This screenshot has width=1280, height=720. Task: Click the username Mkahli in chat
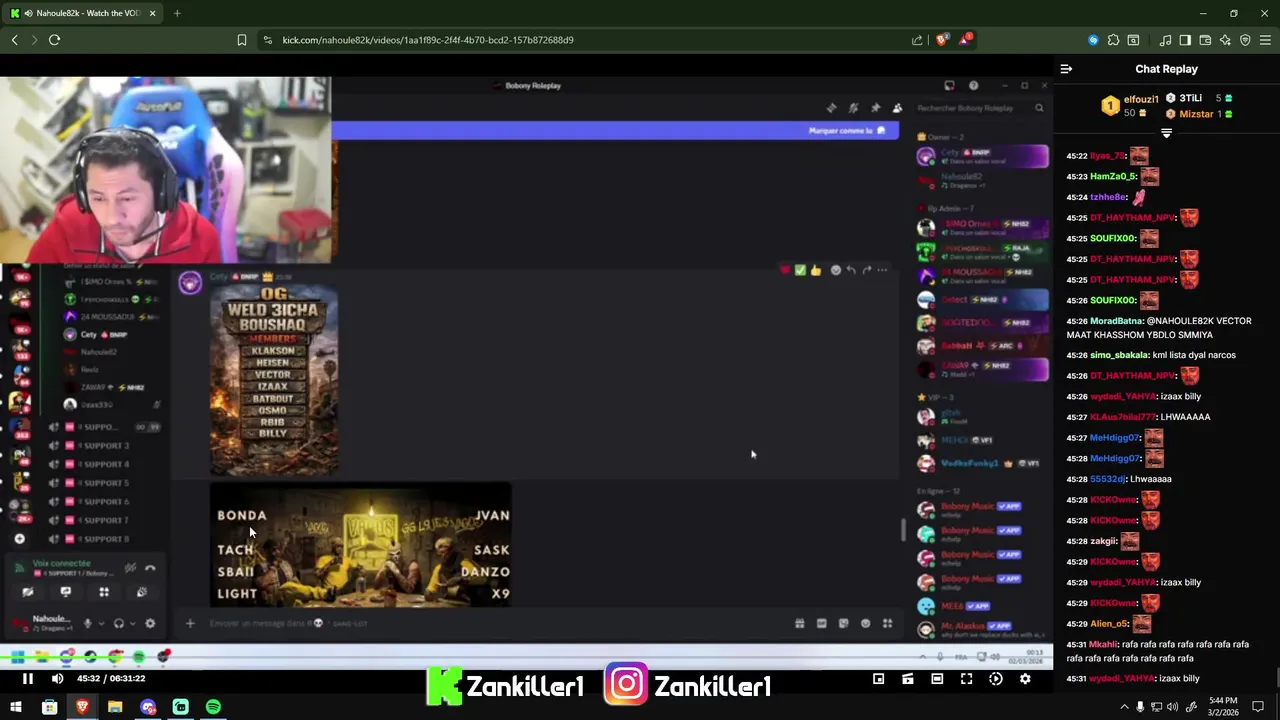pyautogui.click(x=1104, y=645)
